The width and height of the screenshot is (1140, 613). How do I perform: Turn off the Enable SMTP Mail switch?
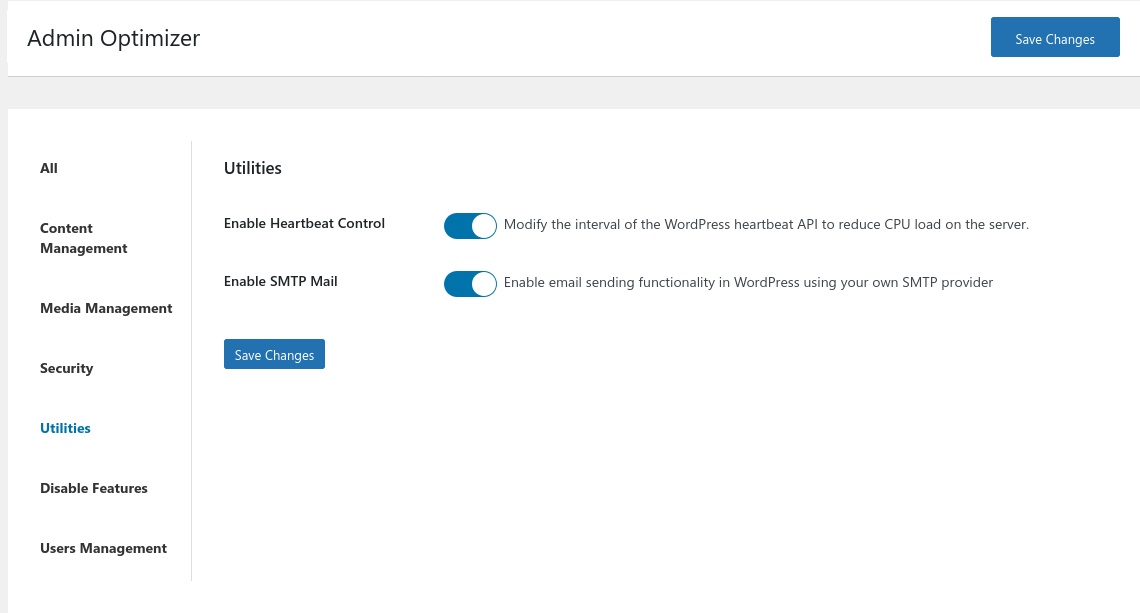(470, 284)
